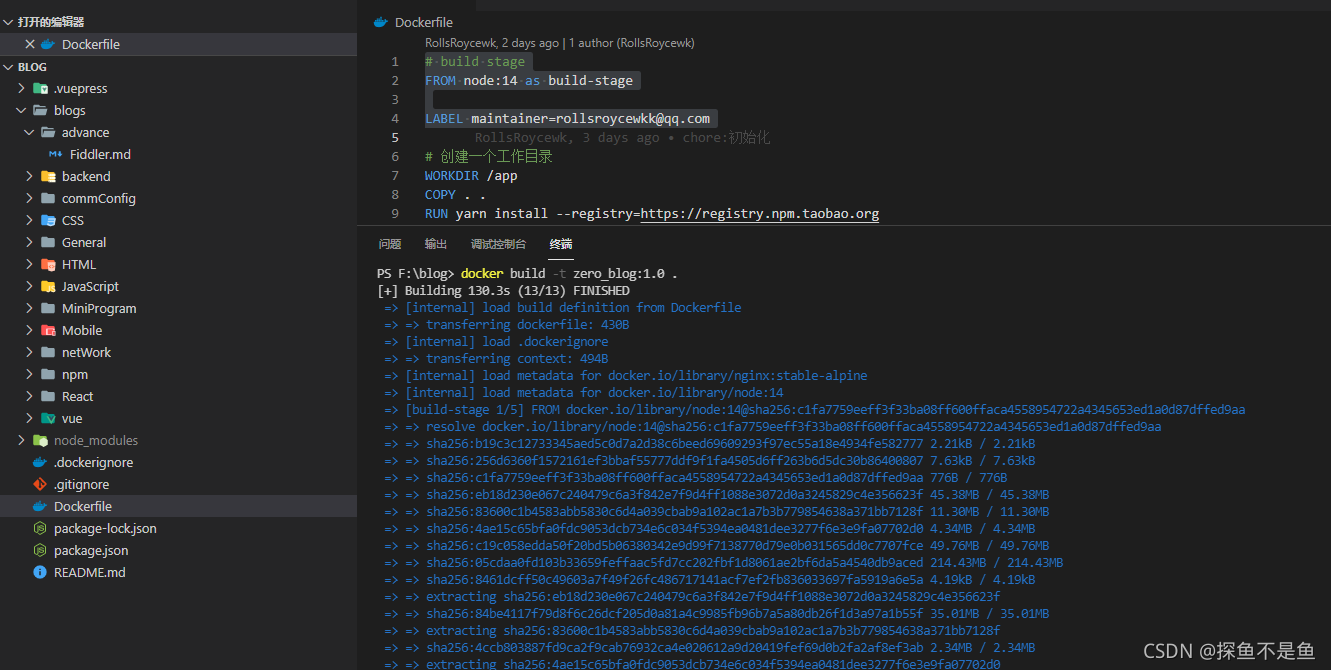Expand the commConfig folder chevron
This screenshot has height=670, width=1331.
point(30,198)
